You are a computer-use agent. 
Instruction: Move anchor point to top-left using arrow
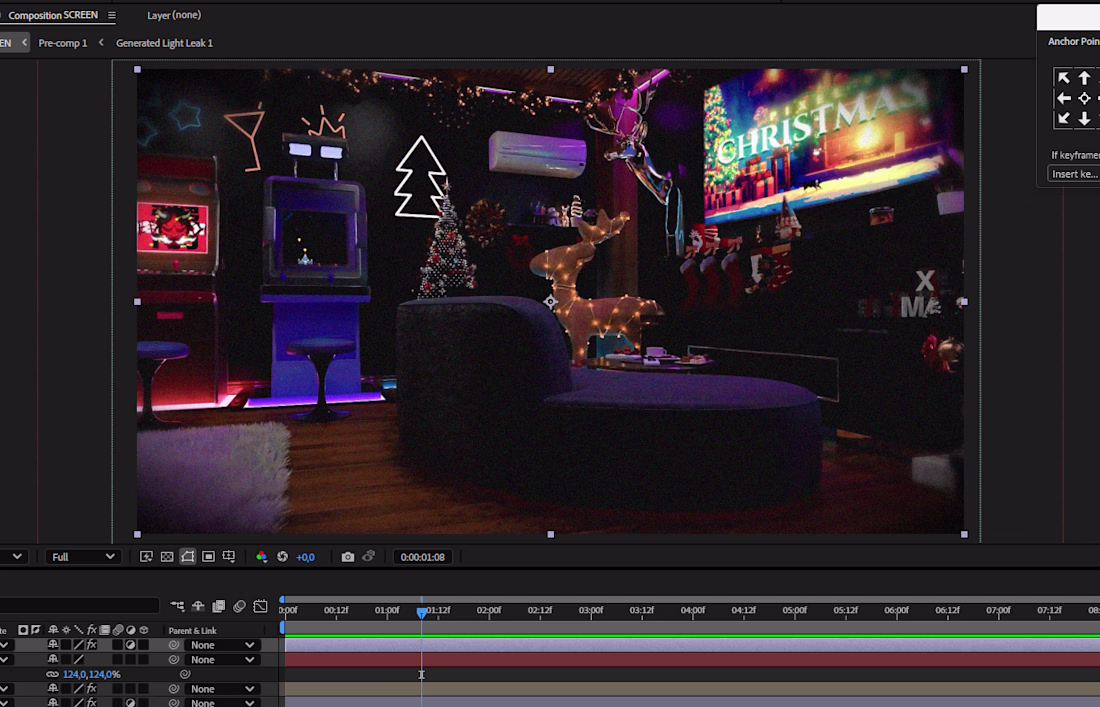(1063, 78)
